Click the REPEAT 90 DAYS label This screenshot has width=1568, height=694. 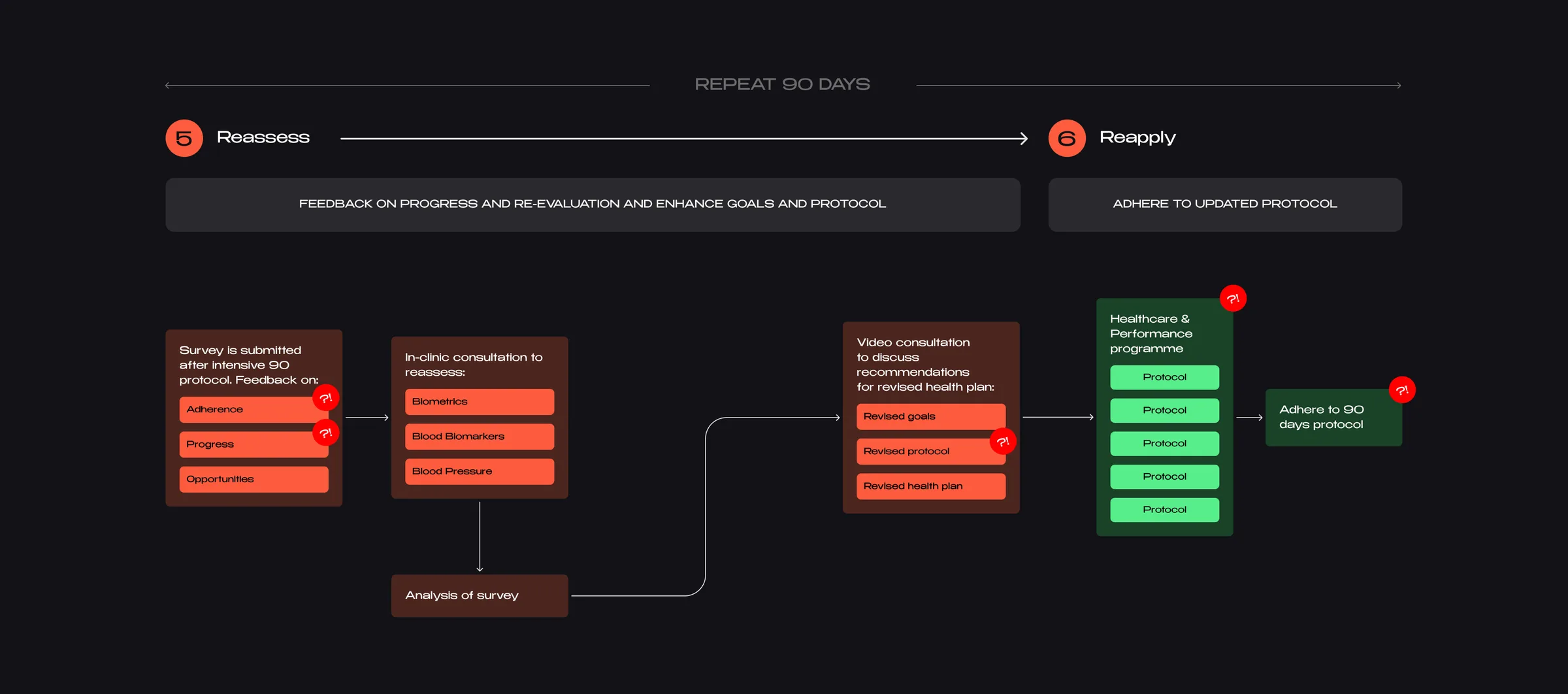(x=782, y=84)
